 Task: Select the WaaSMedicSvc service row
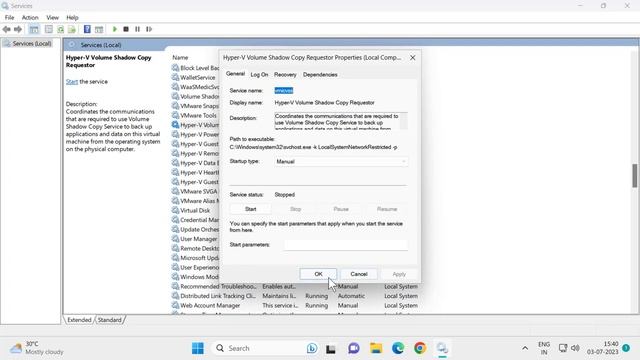(x=195, y=87)
